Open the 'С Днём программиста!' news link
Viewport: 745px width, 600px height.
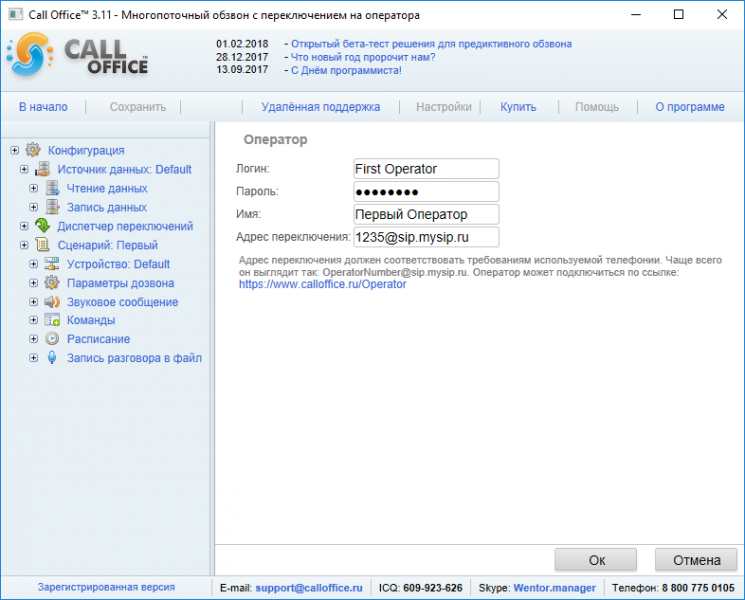tap(346, 70)
